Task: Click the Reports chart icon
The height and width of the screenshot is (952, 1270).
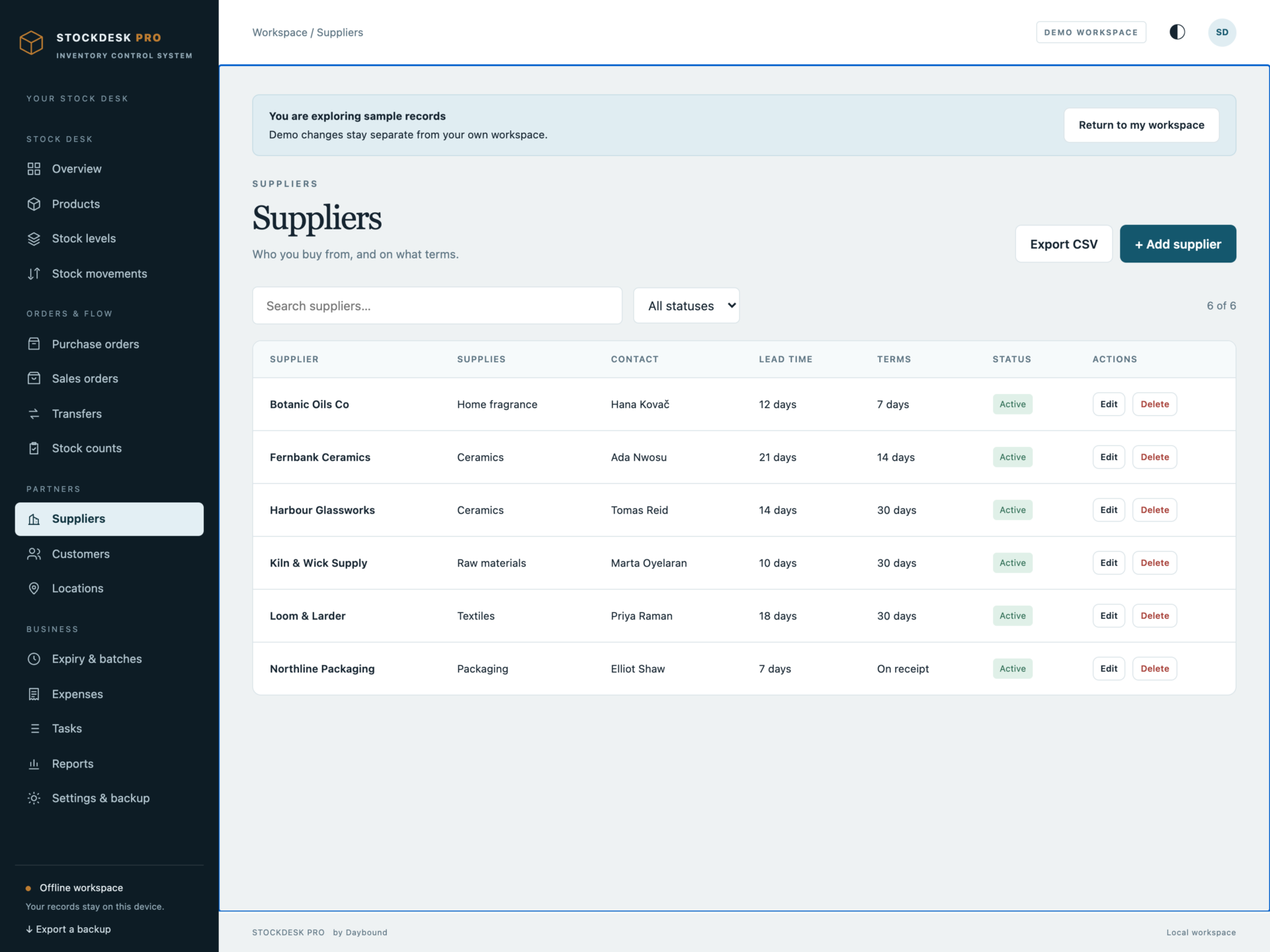Action: click(x=34, y=764)
